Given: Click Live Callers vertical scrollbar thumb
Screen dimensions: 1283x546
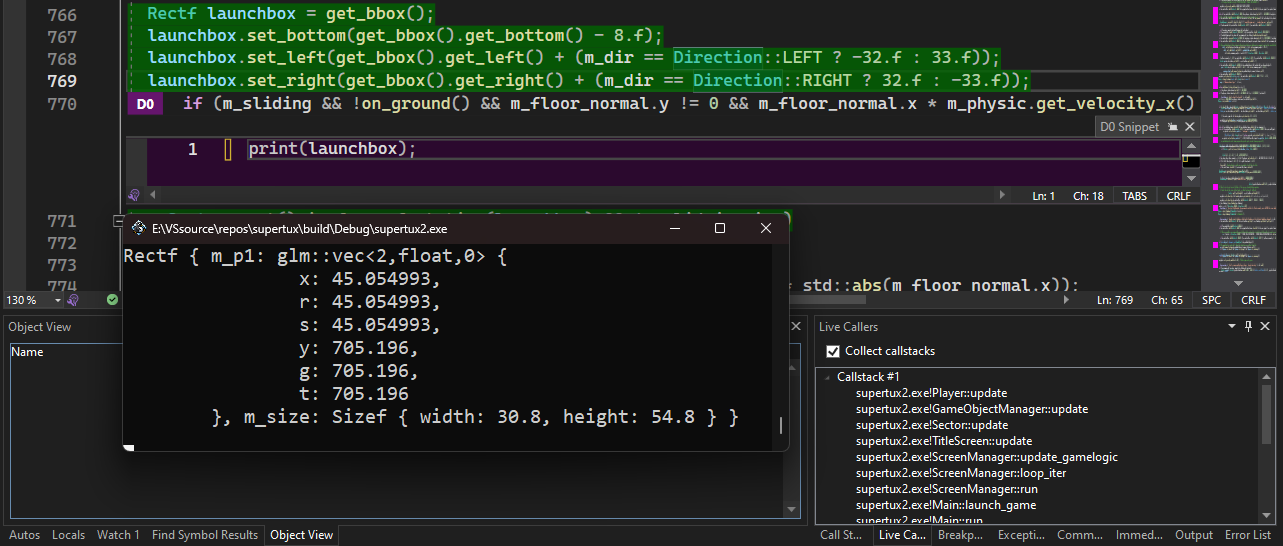Looking at the screenshot, I should (x=1266, y=413).
